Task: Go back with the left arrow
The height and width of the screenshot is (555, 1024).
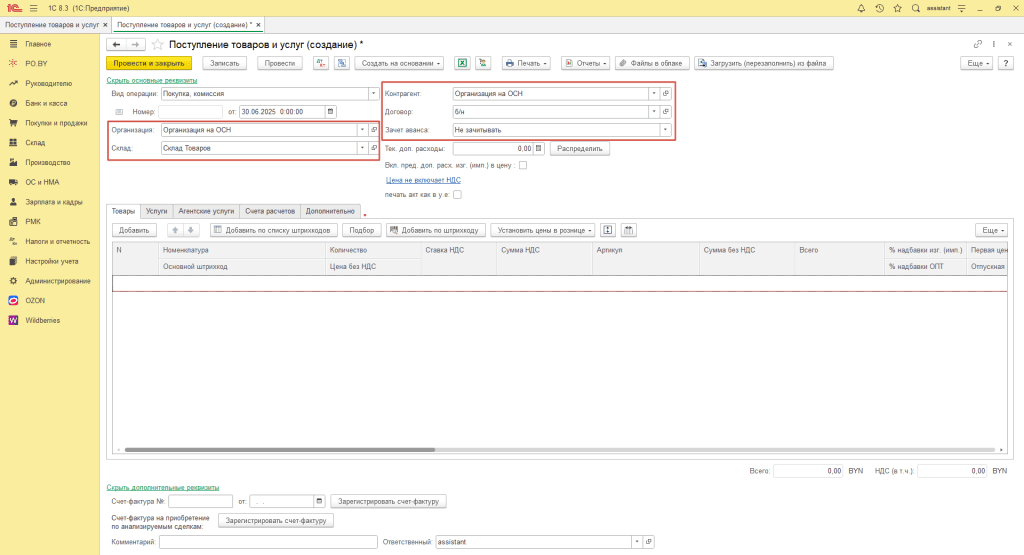Action: click(x=116, y=44)
